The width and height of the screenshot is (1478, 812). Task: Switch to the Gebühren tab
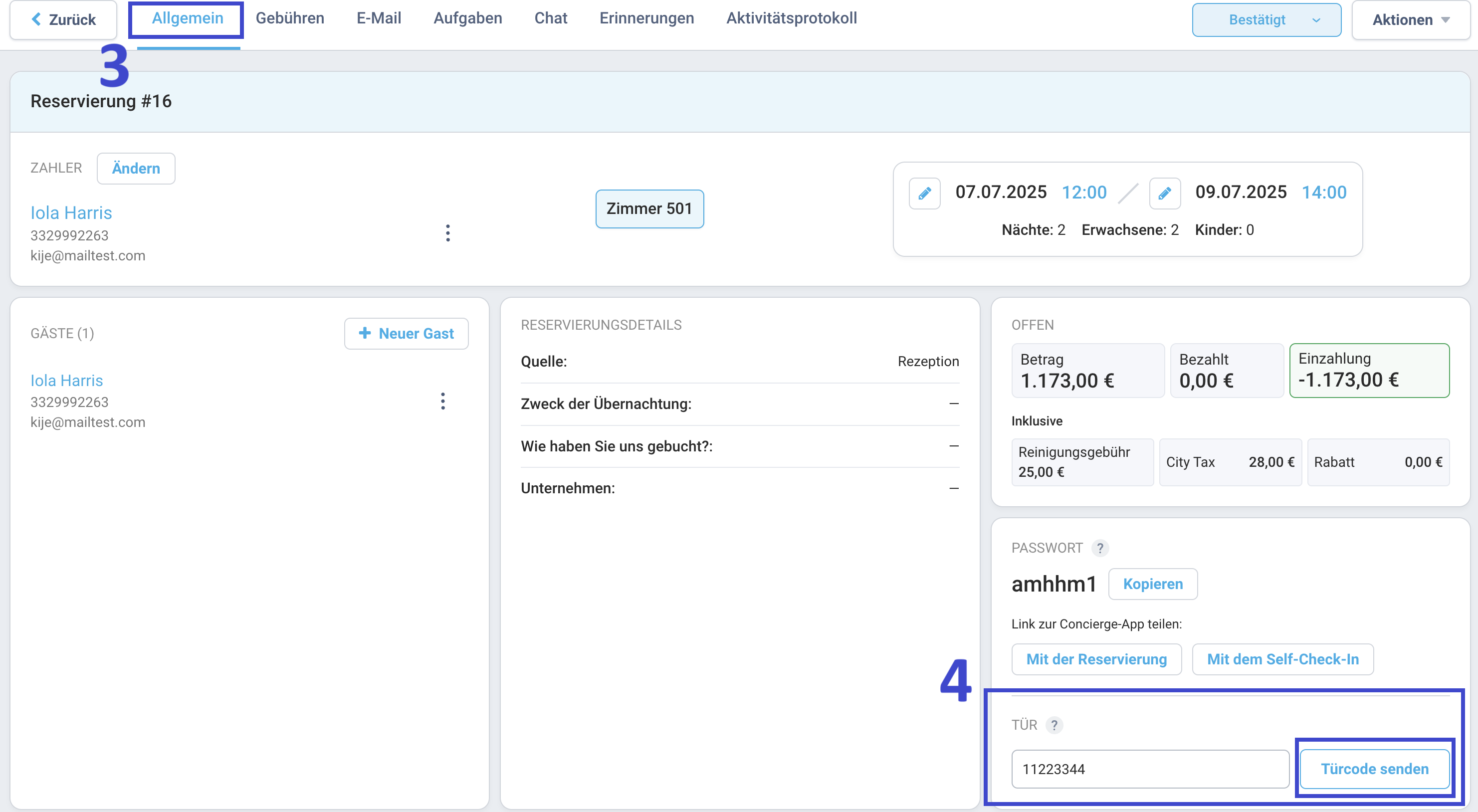290,18
